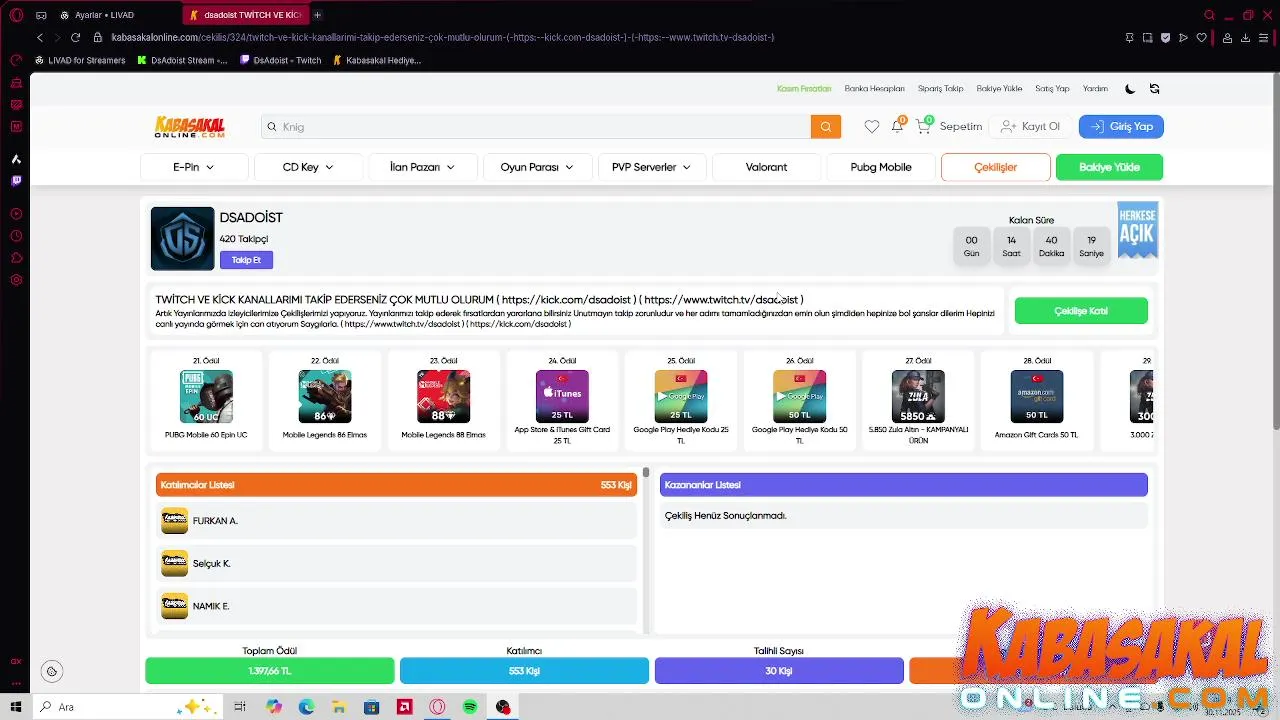Open the shopping cart icon
Screen dimensions: 1280x720
[x=923, y=127]
